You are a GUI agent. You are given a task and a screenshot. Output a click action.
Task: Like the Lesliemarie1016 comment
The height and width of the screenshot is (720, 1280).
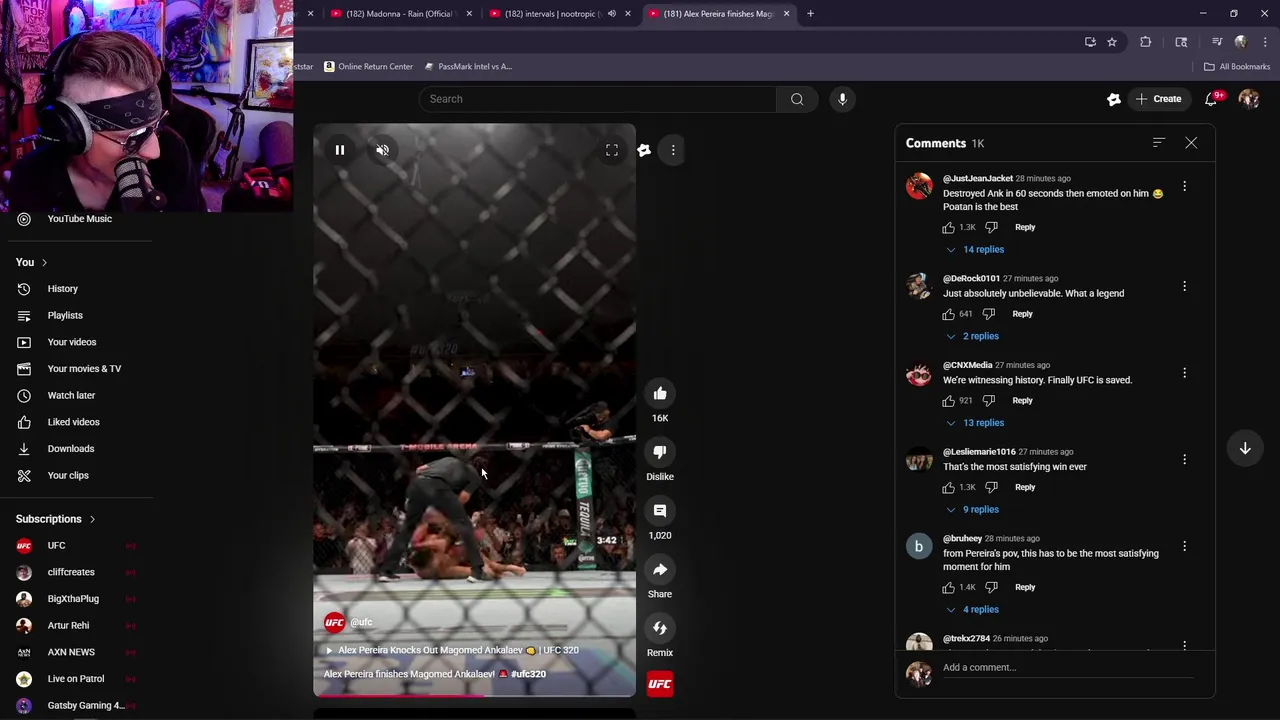point(948,488)
